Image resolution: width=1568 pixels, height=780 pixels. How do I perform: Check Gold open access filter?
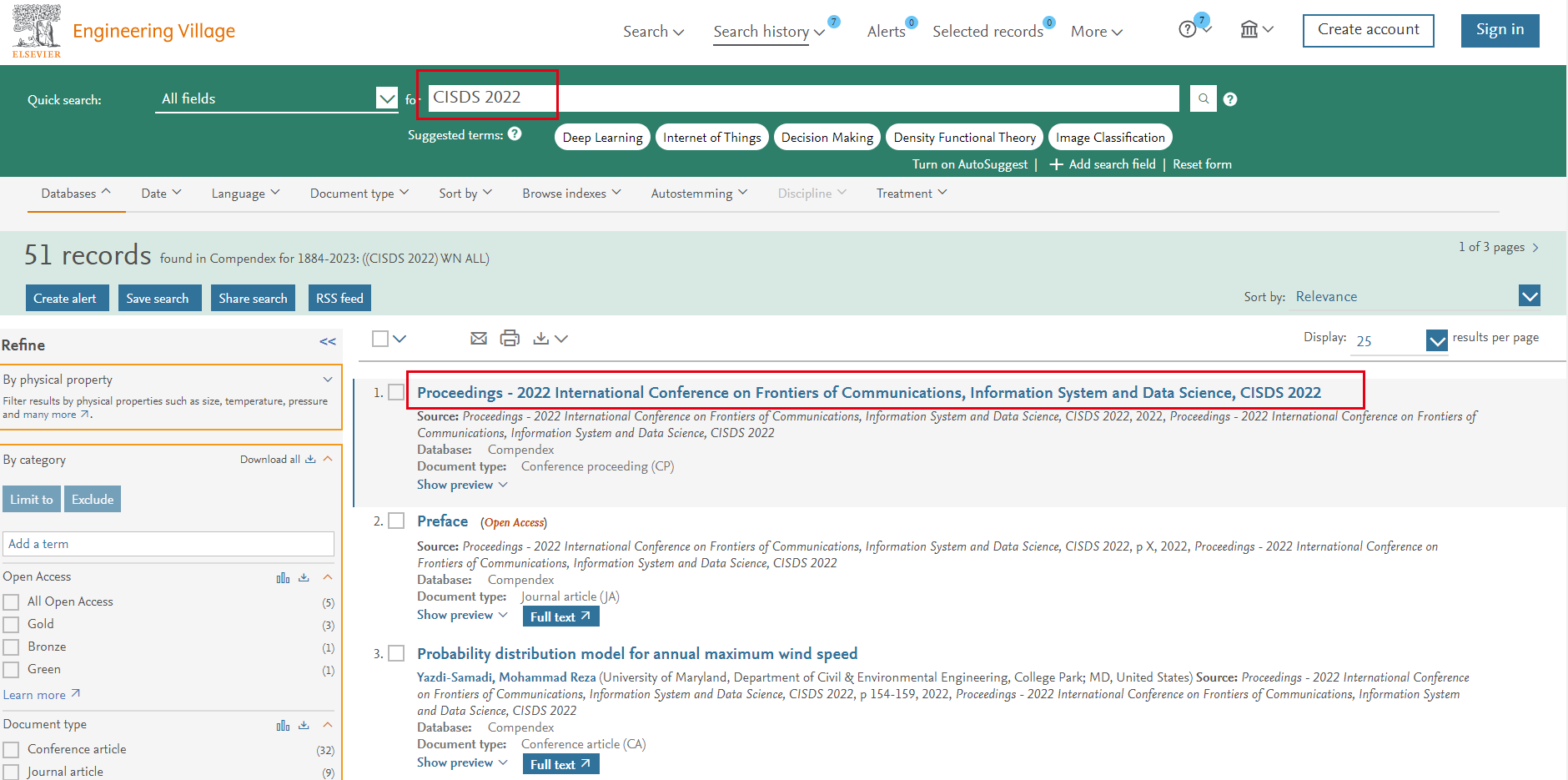11,625
